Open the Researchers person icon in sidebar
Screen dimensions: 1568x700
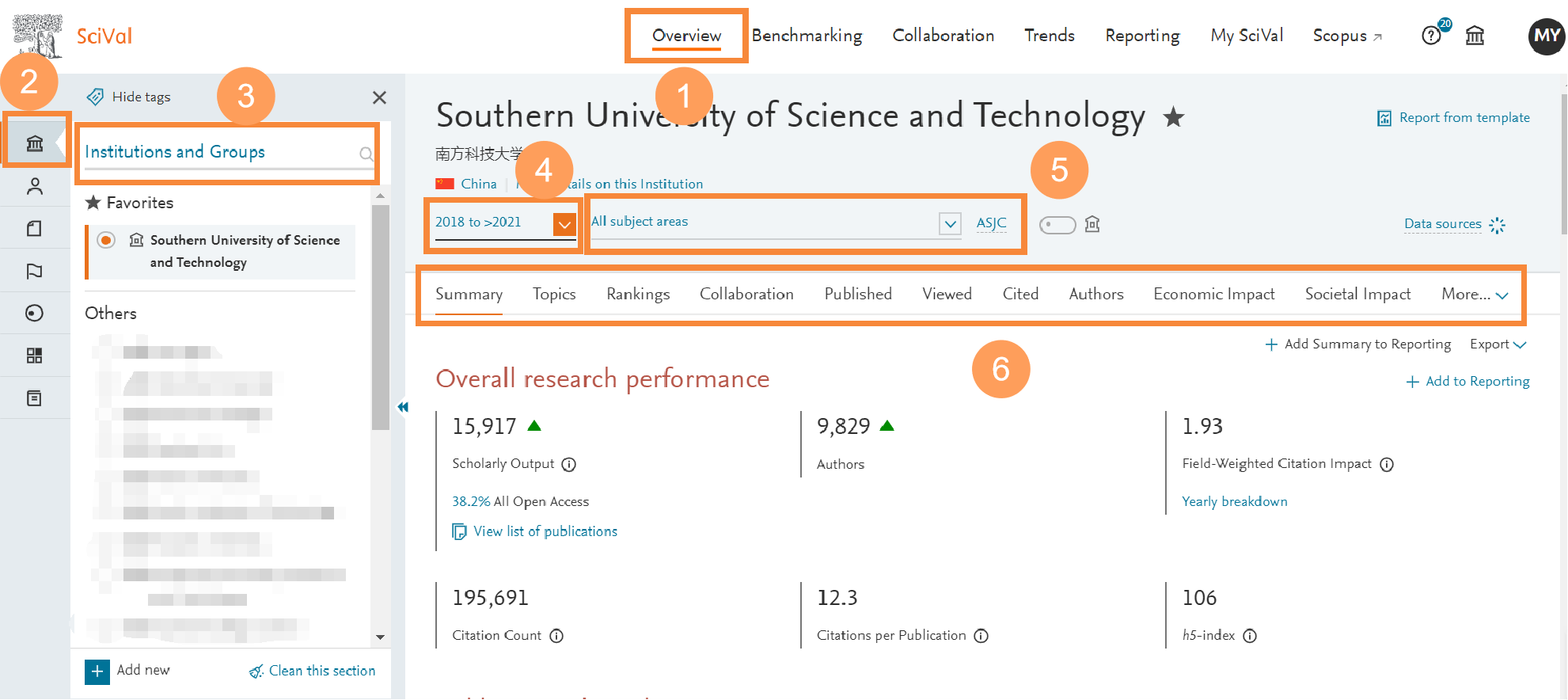(x=35, y=186)
